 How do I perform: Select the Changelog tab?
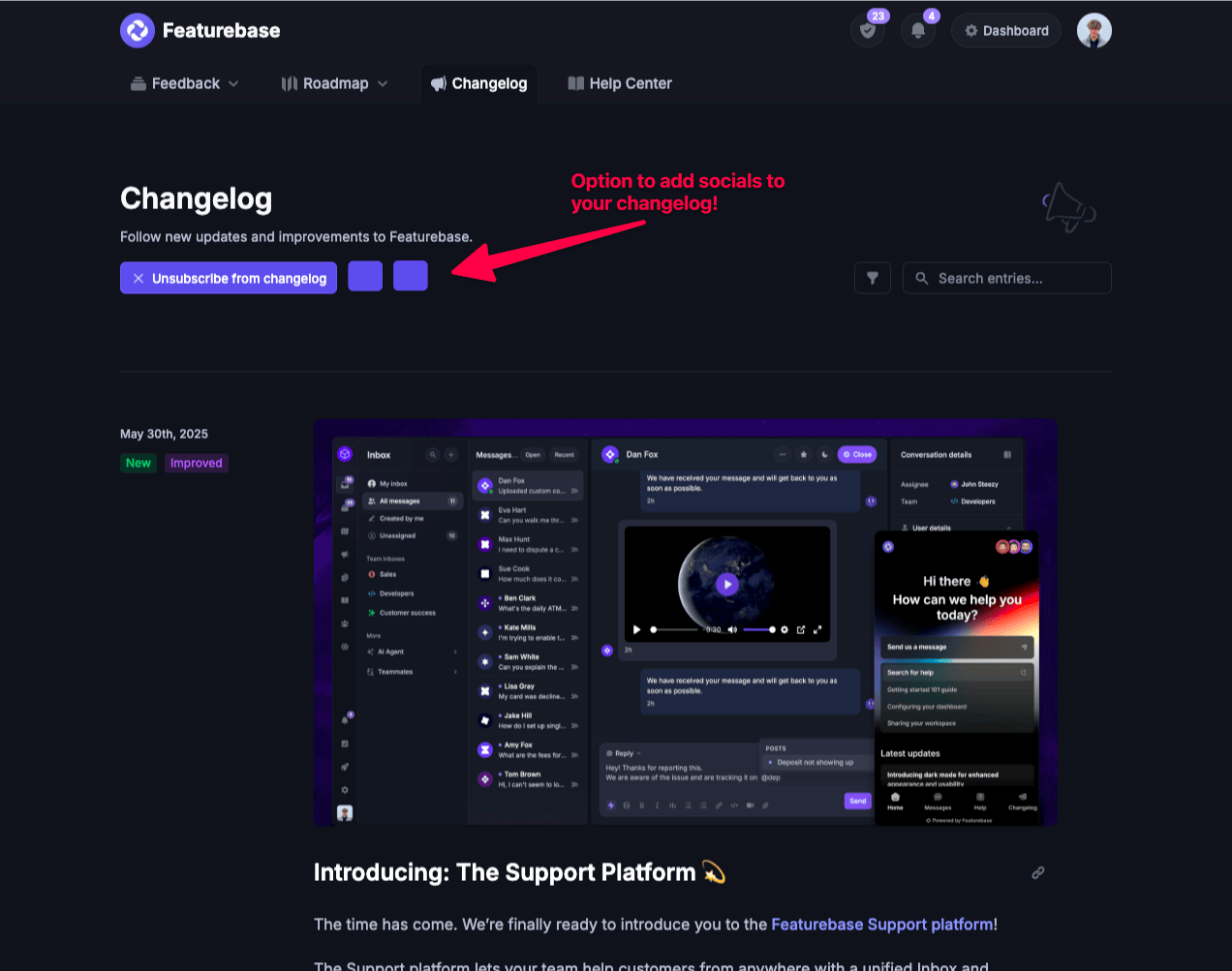click(x=479, y=83)
